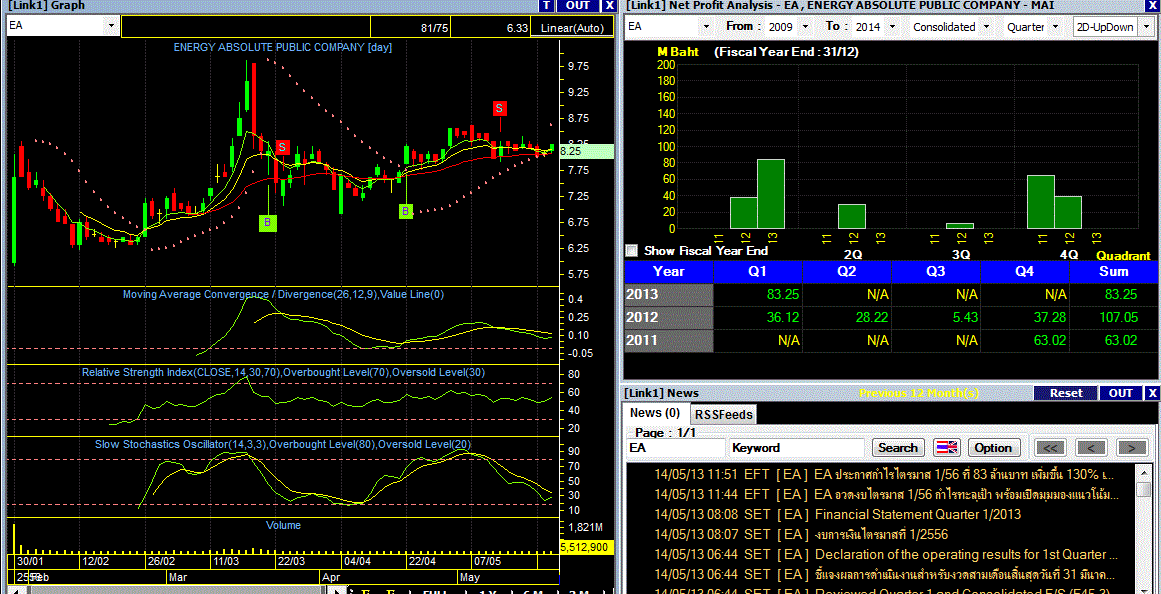
Task: Click the 63.02 Q4 2011 cell
Action: [x=1025, y=341]
